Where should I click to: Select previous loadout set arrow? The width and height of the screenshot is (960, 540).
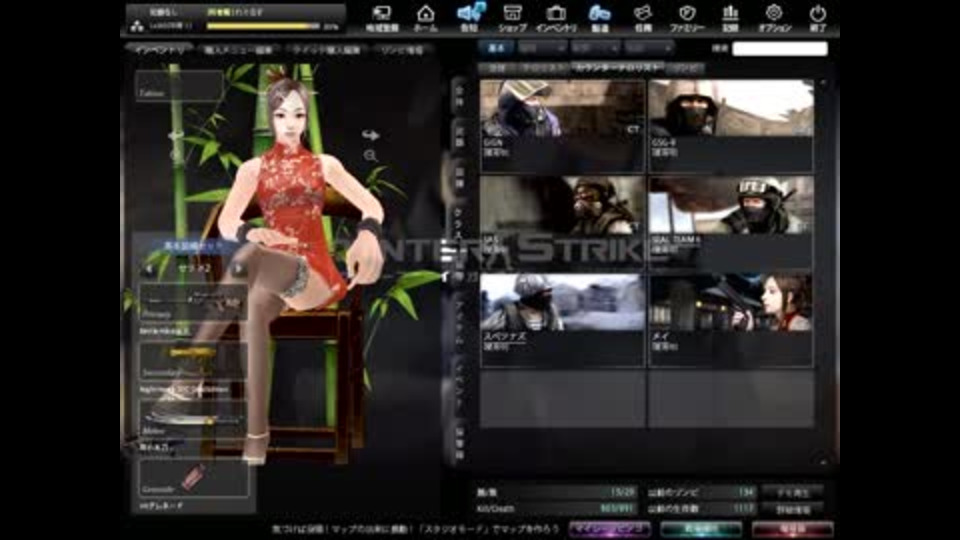pos(149,269)
